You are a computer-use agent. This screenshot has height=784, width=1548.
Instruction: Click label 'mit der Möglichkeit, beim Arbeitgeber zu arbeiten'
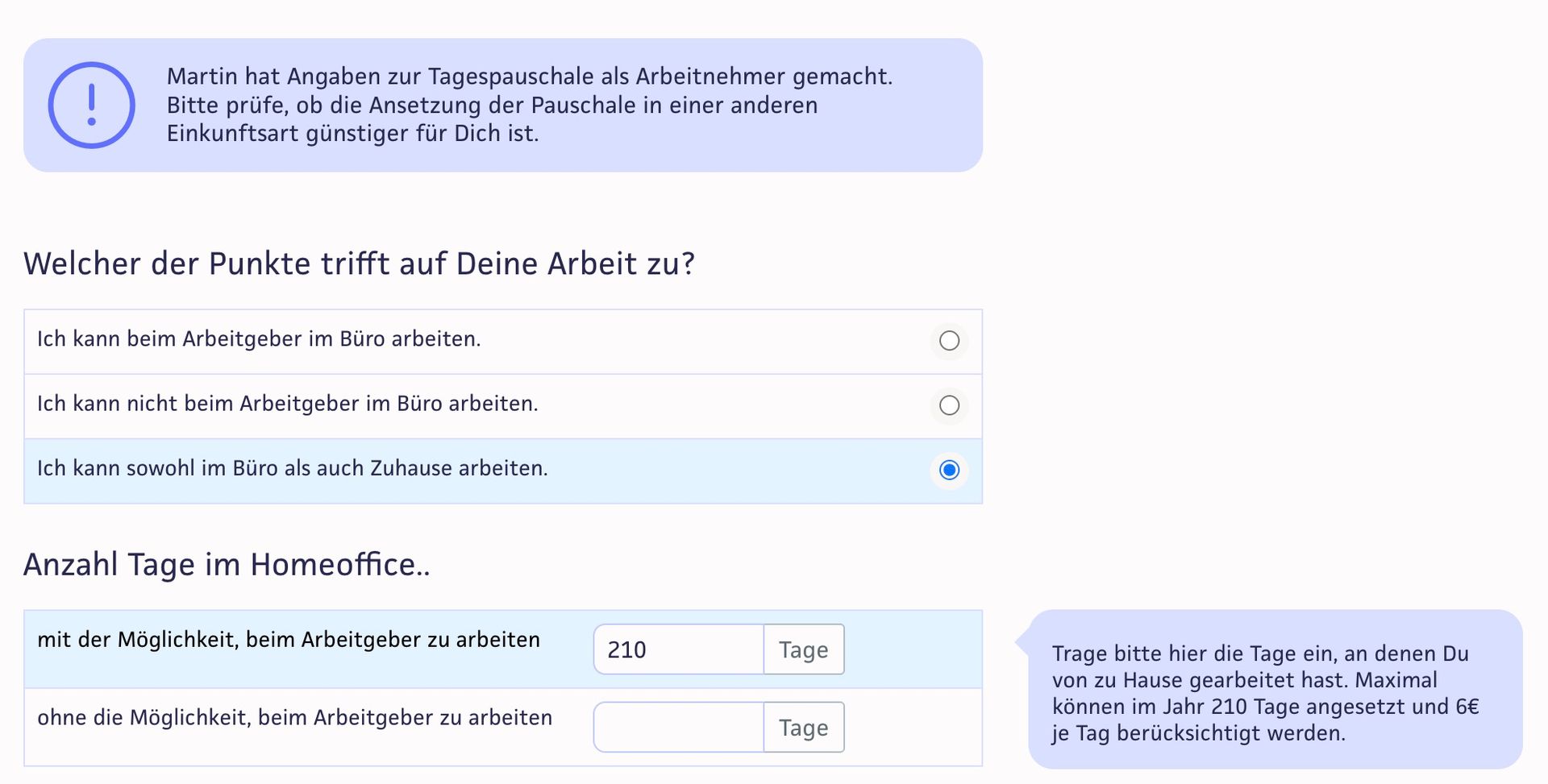click(x=289, y=640)
